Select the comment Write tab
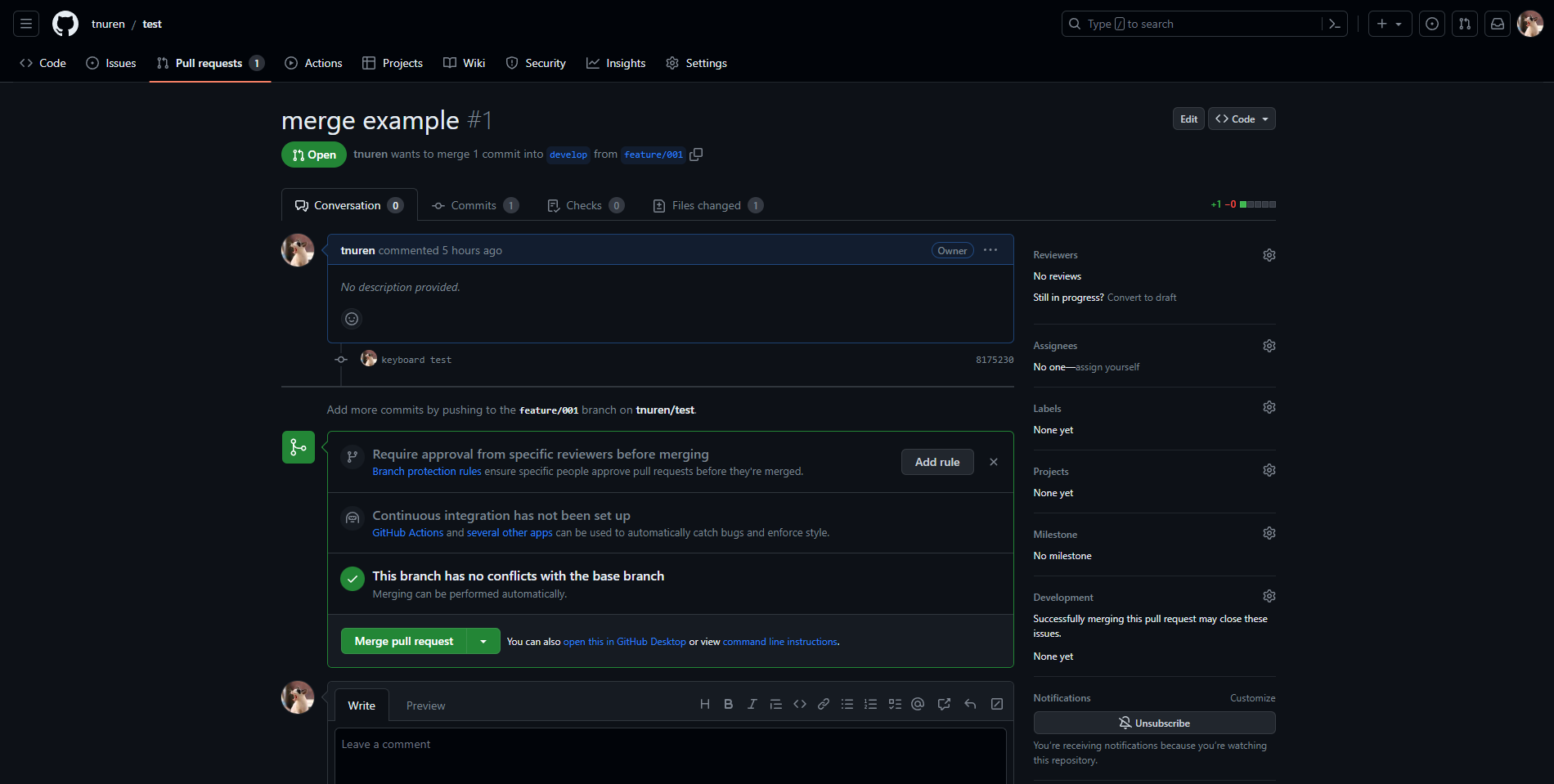Image resolution: width=1554 pixels, height=784 pixels. pos(362,706)
